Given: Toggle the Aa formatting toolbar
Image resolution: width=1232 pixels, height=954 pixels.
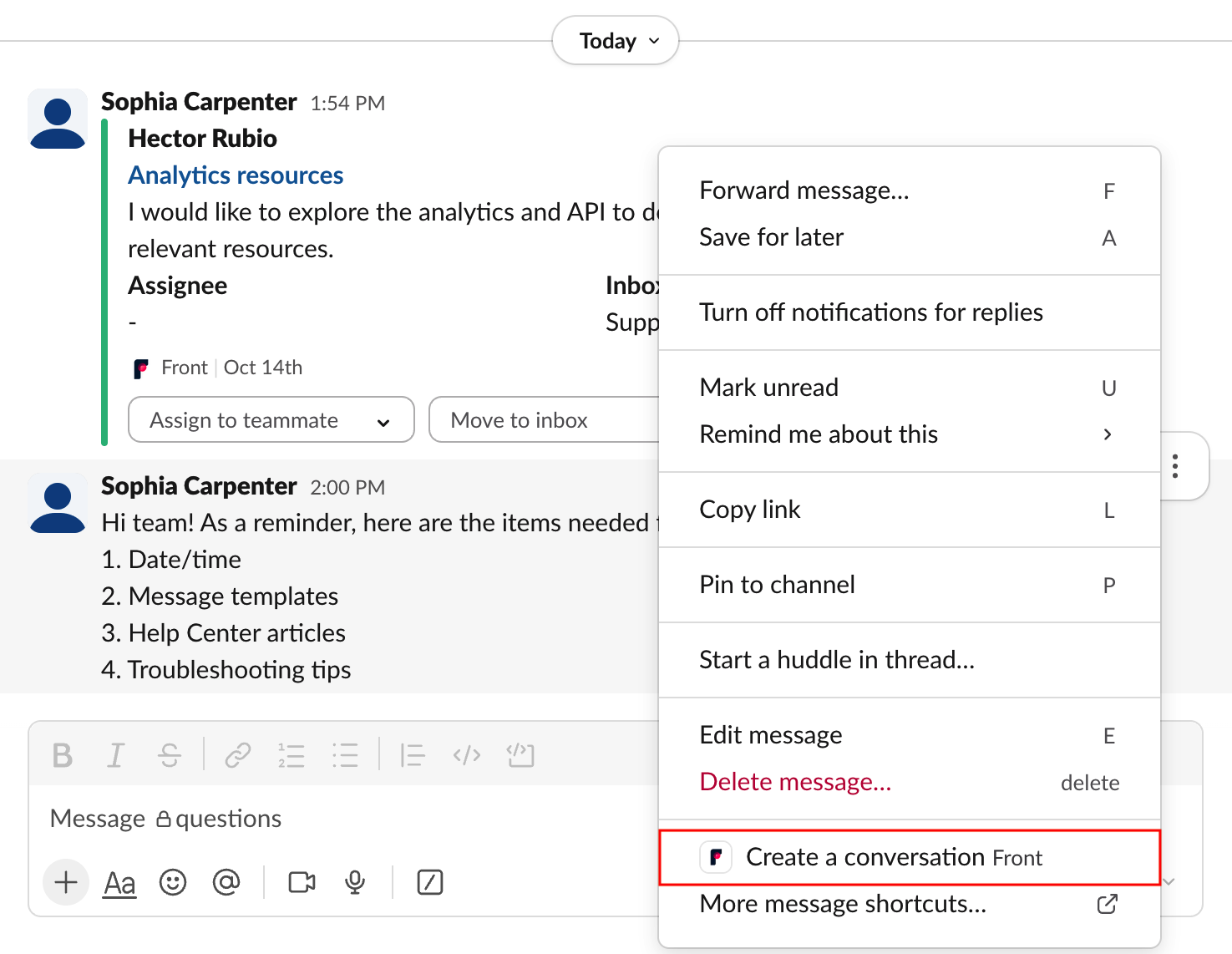Looking at the screenshot, I should 119,882.
